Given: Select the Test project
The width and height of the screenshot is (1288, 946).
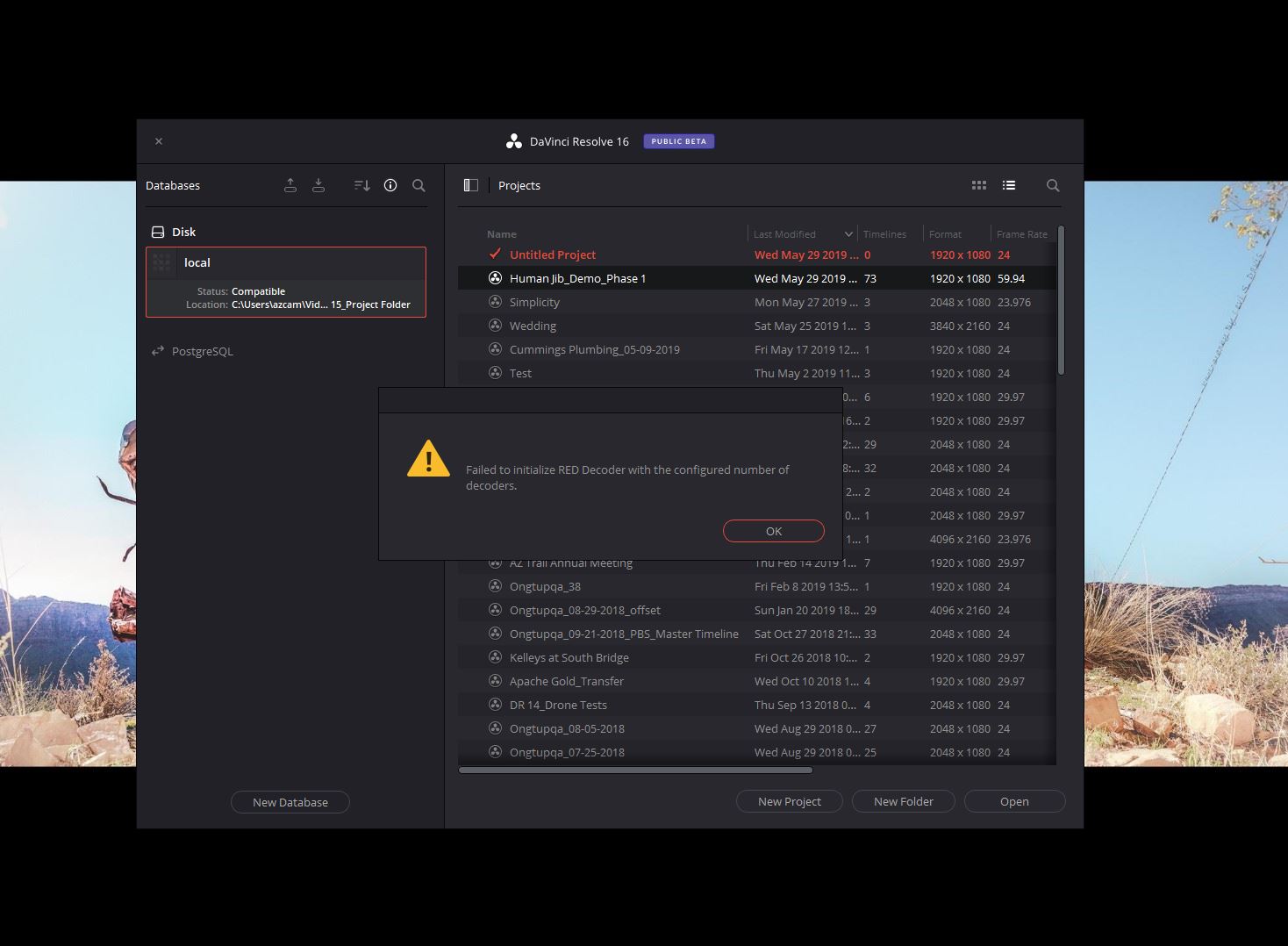Looking at the screenshot, I should tap(756, 373).
